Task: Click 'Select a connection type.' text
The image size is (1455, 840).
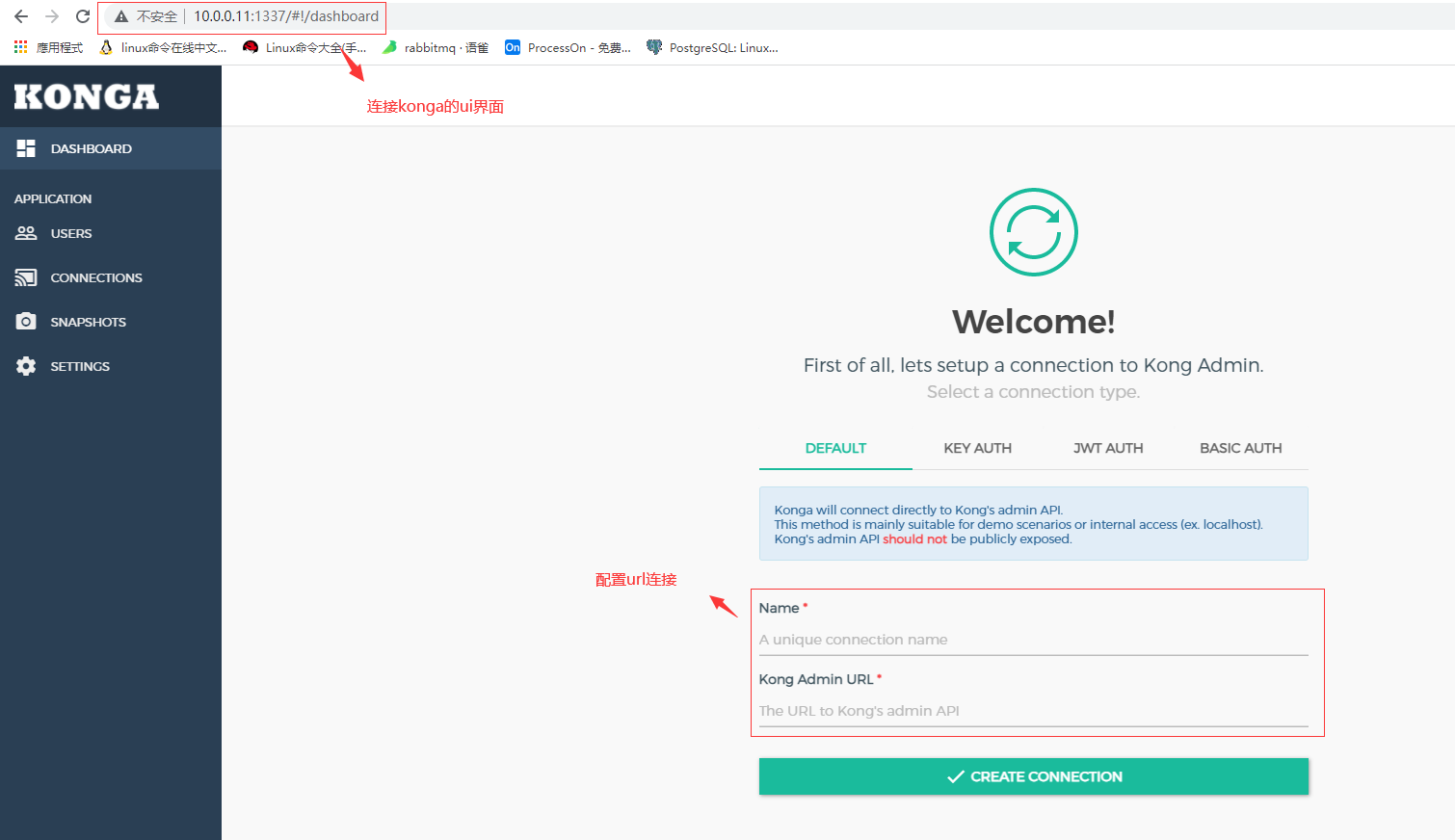Action: click(x=1033, y=392)
